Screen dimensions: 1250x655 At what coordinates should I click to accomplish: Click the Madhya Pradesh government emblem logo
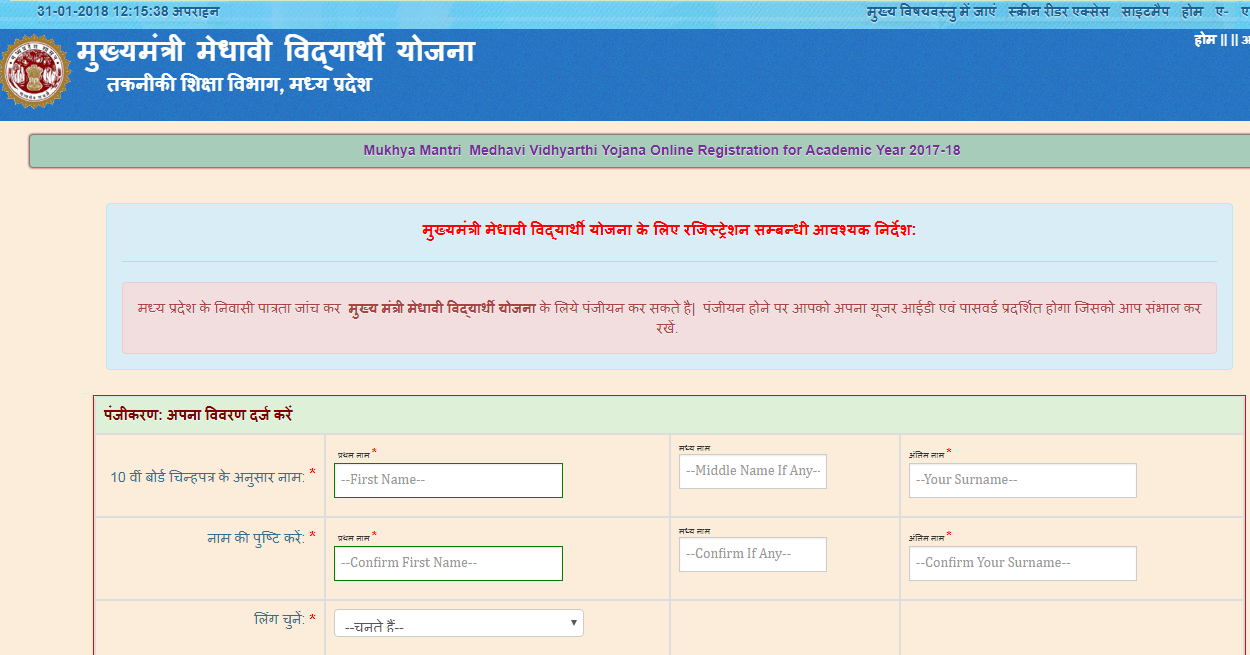[x=34, y=71]
